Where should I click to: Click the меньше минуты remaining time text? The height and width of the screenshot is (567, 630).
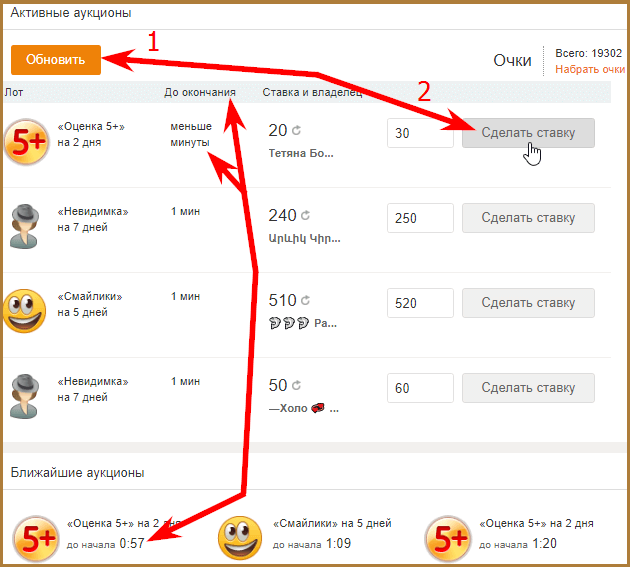point(191,134)
